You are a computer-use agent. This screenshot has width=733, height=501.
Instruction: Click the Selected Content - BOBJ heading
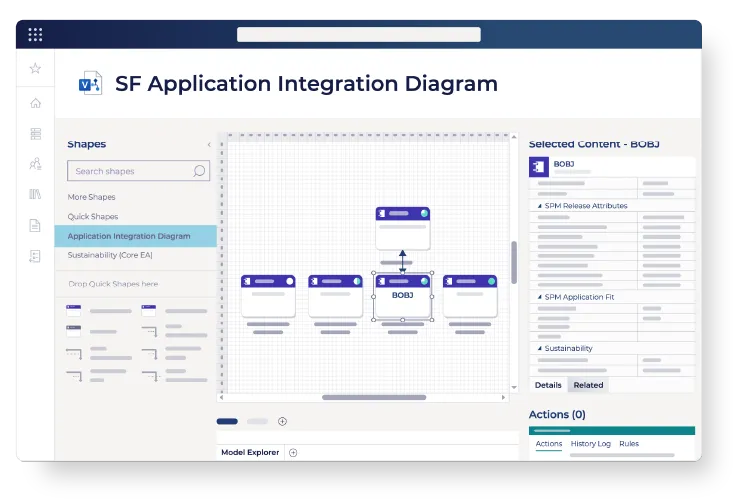[x=594, y=144]
